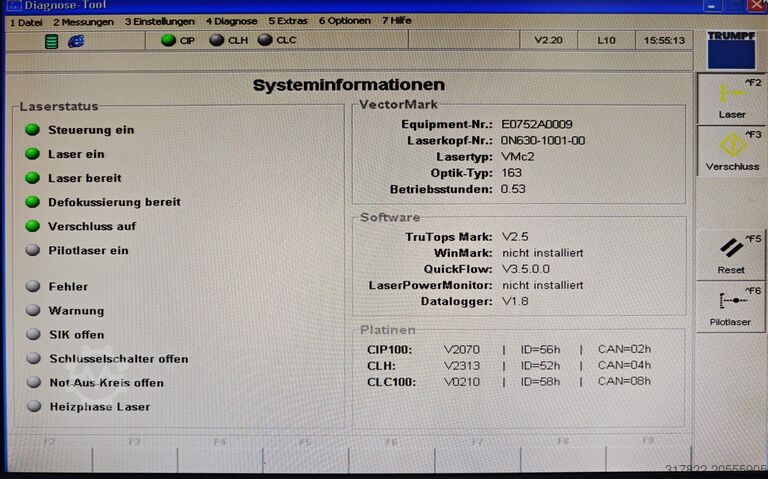The height and width of the screenshot is (479, 768).
Task: Click the Datalogger version V1.8
Action: point(515,301)
